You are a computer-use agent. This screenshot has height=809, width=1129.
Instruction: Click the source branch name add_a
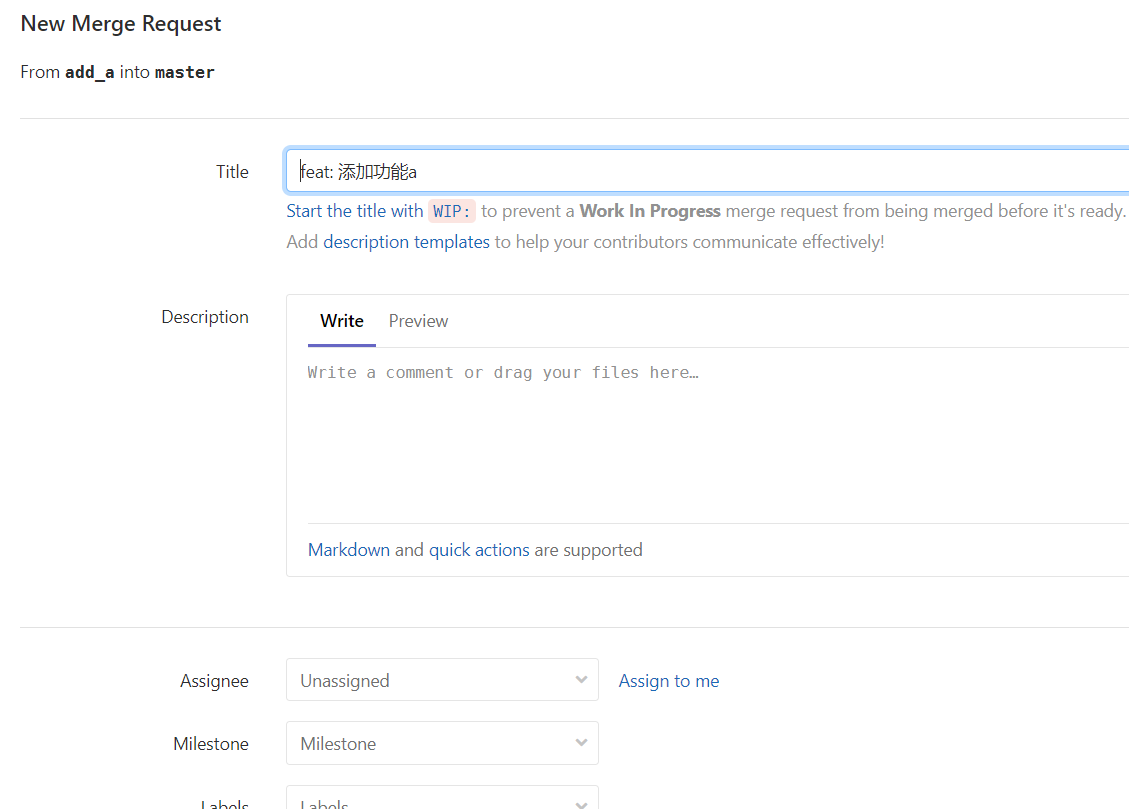(90, 72)
